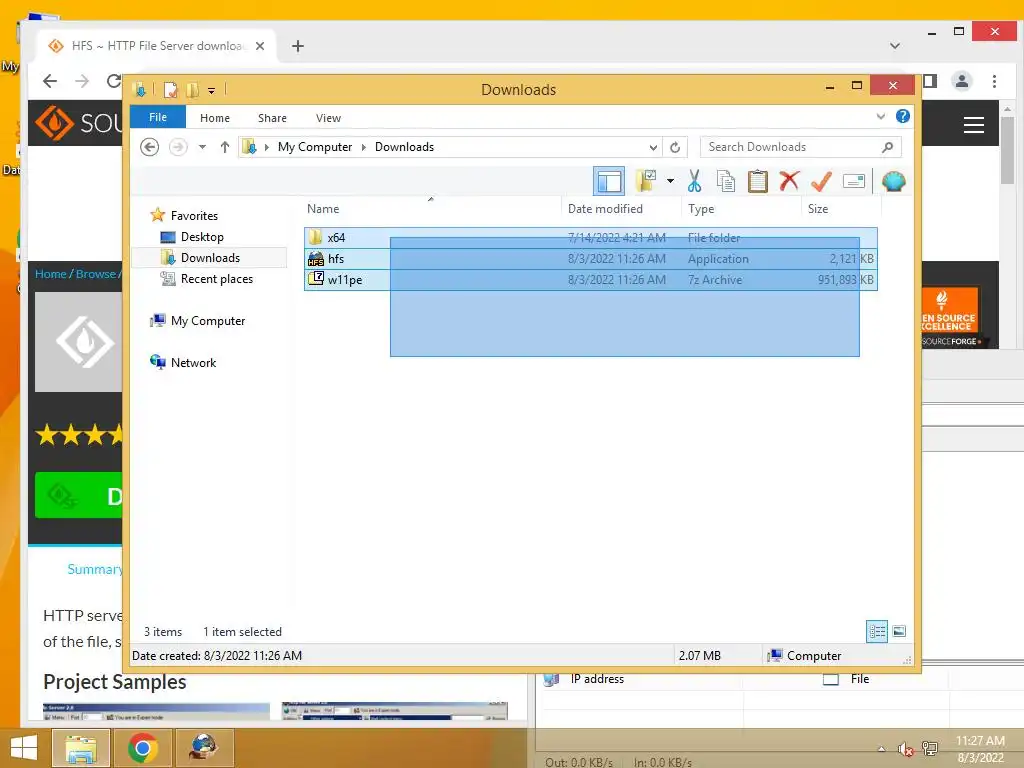This screenshot has width=1024, height=768.
Task: Click Chrome's forward arrow
Action: pos(82,81)
